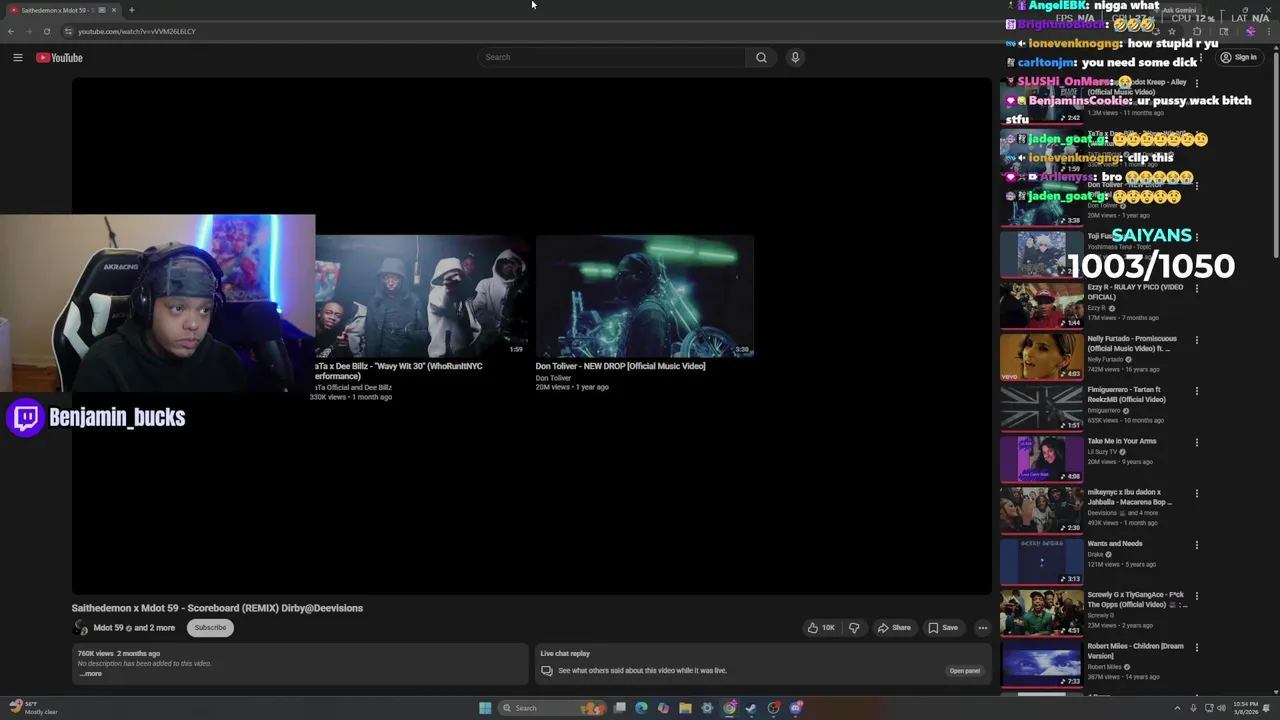Focus the YouTube search field
1280x720 pixels.
pyautogui.click(x=612, y=57)
